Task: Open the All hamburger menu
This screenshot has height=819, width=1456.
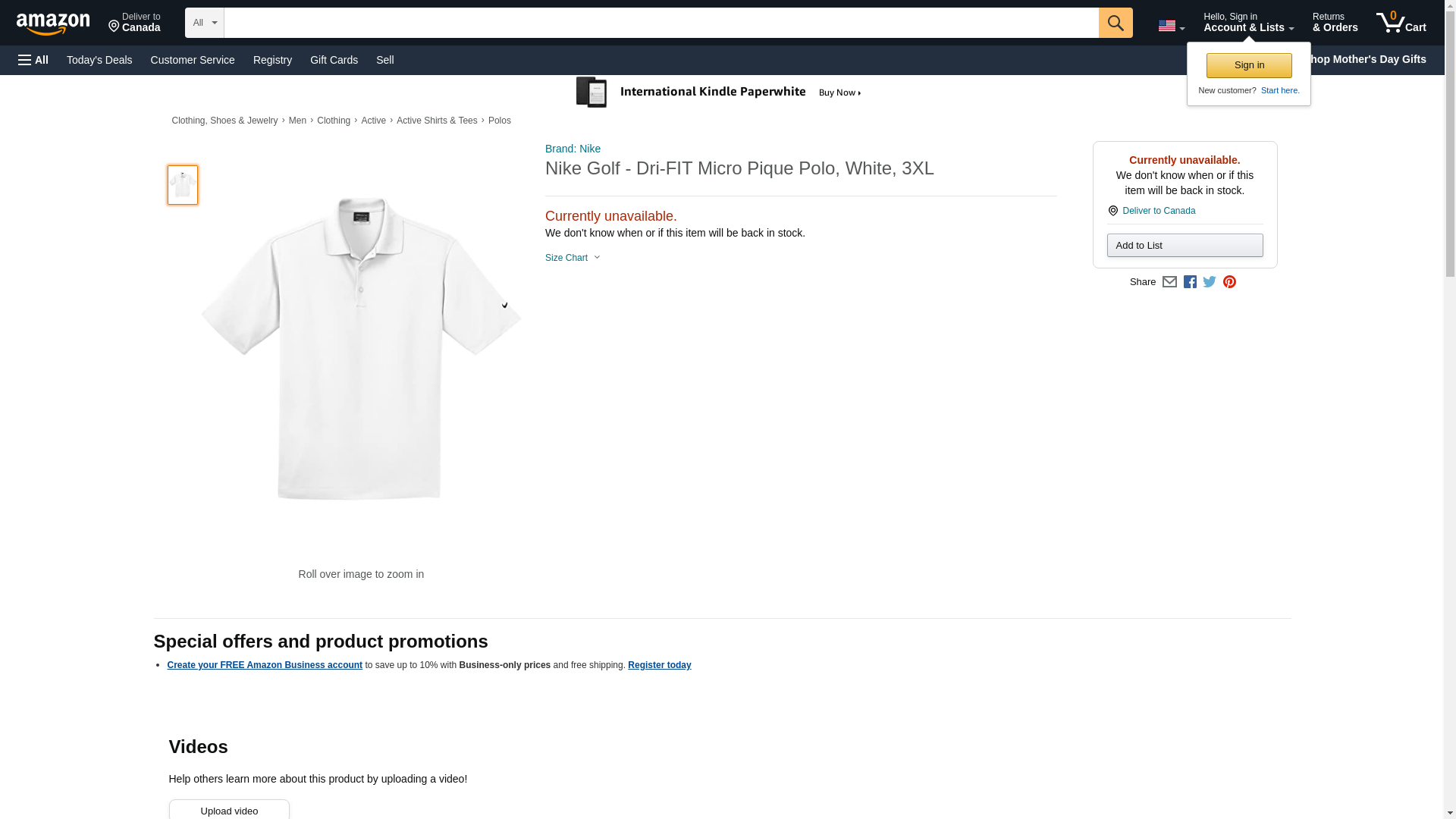Action: point(33,60)
